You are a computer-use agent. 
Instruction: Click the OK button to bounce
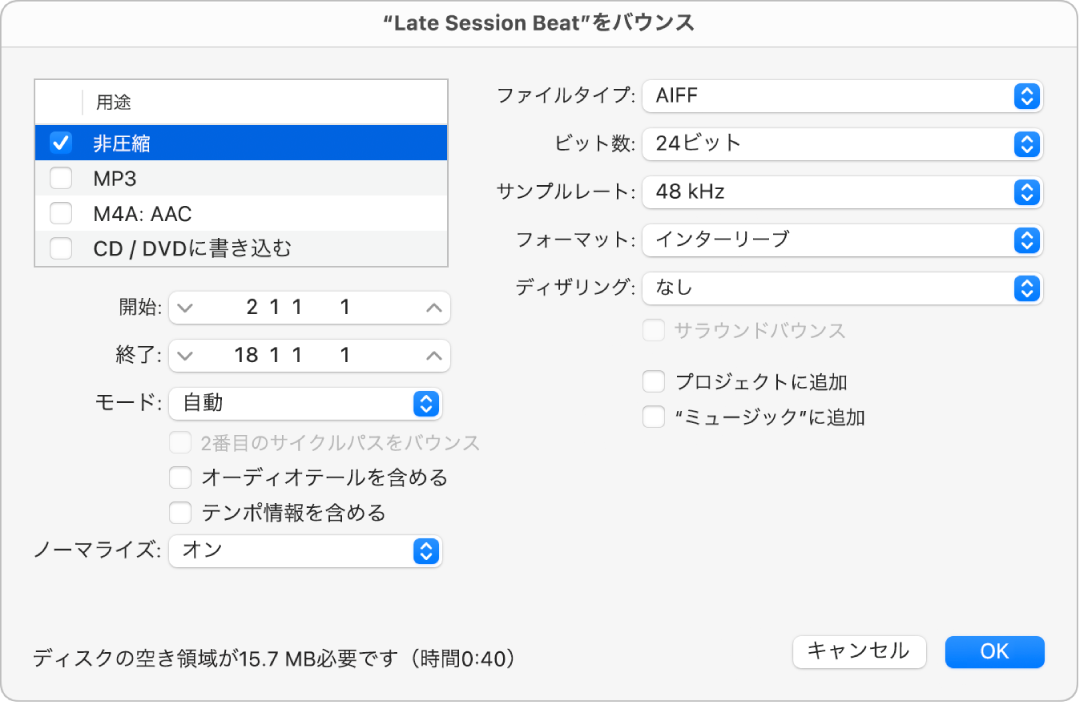point(994,652)
